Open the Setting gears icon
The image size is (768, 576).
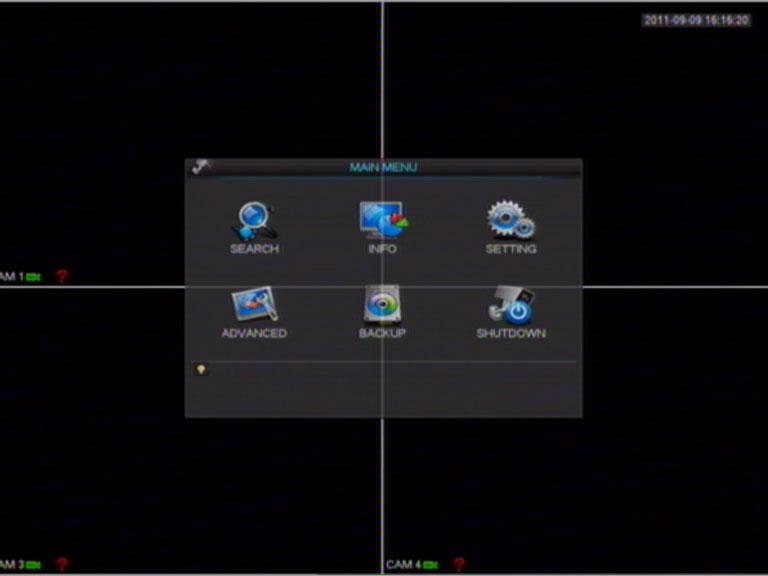[510, 221]
